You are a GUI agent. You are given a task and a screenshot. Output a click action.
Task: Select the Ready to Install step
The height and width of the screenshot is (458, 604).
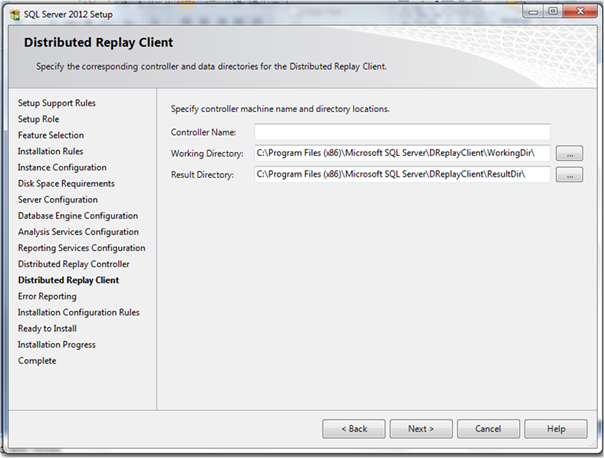coord(47,329)
